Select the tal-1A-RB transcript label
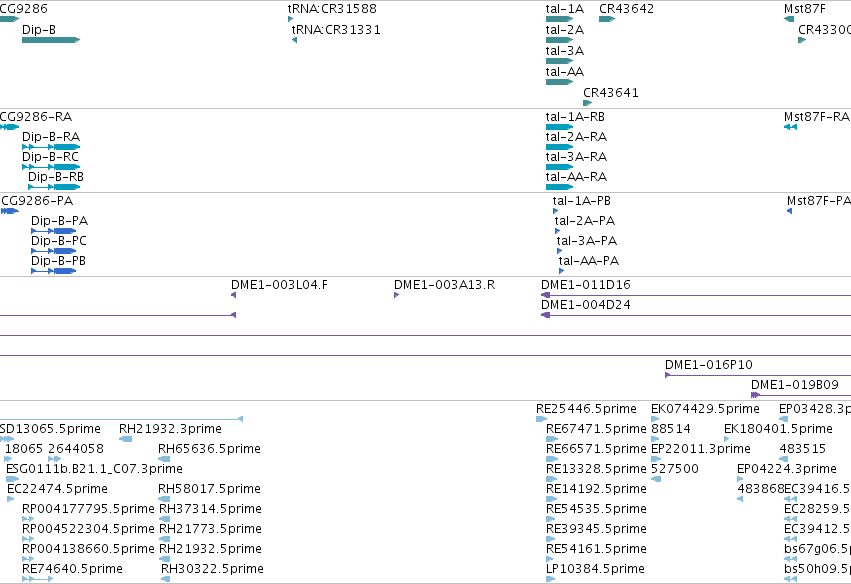This screenshot has width=851, height=584. pyautogui.click(x=575, y=117)
